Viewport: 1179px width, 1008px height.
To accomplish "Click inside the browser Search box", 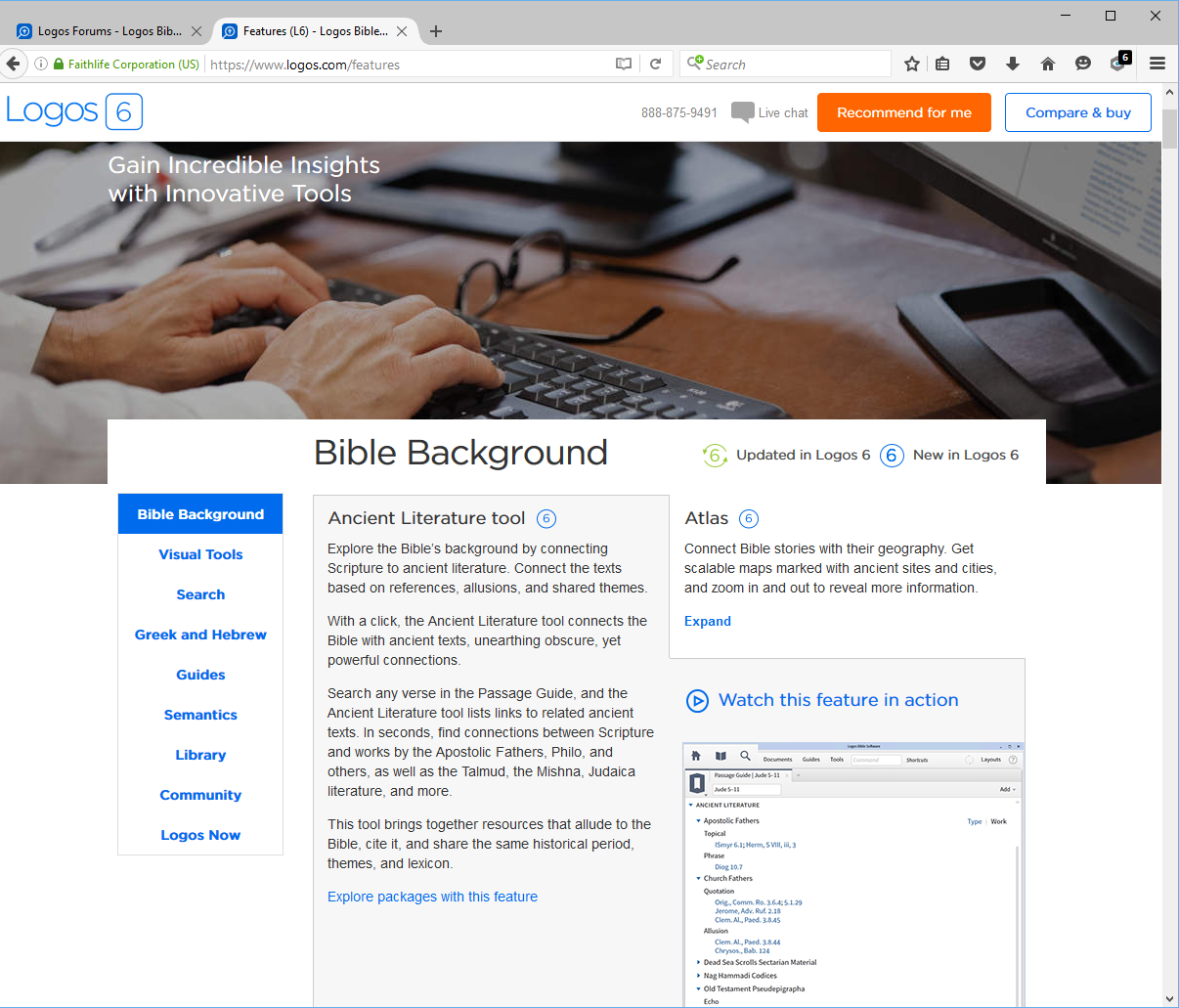I will pyautogui.click(x=786, y=65).
